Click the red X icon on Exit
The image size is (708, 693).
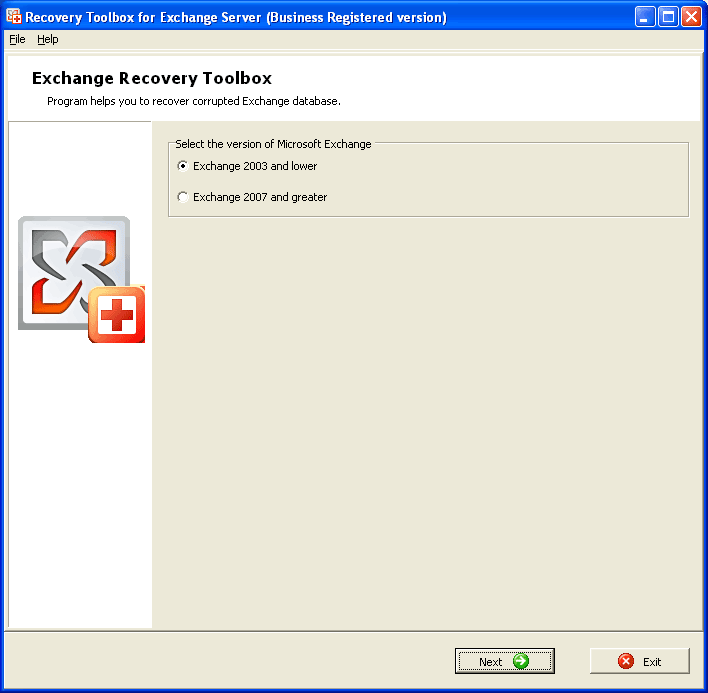[626, 661]
